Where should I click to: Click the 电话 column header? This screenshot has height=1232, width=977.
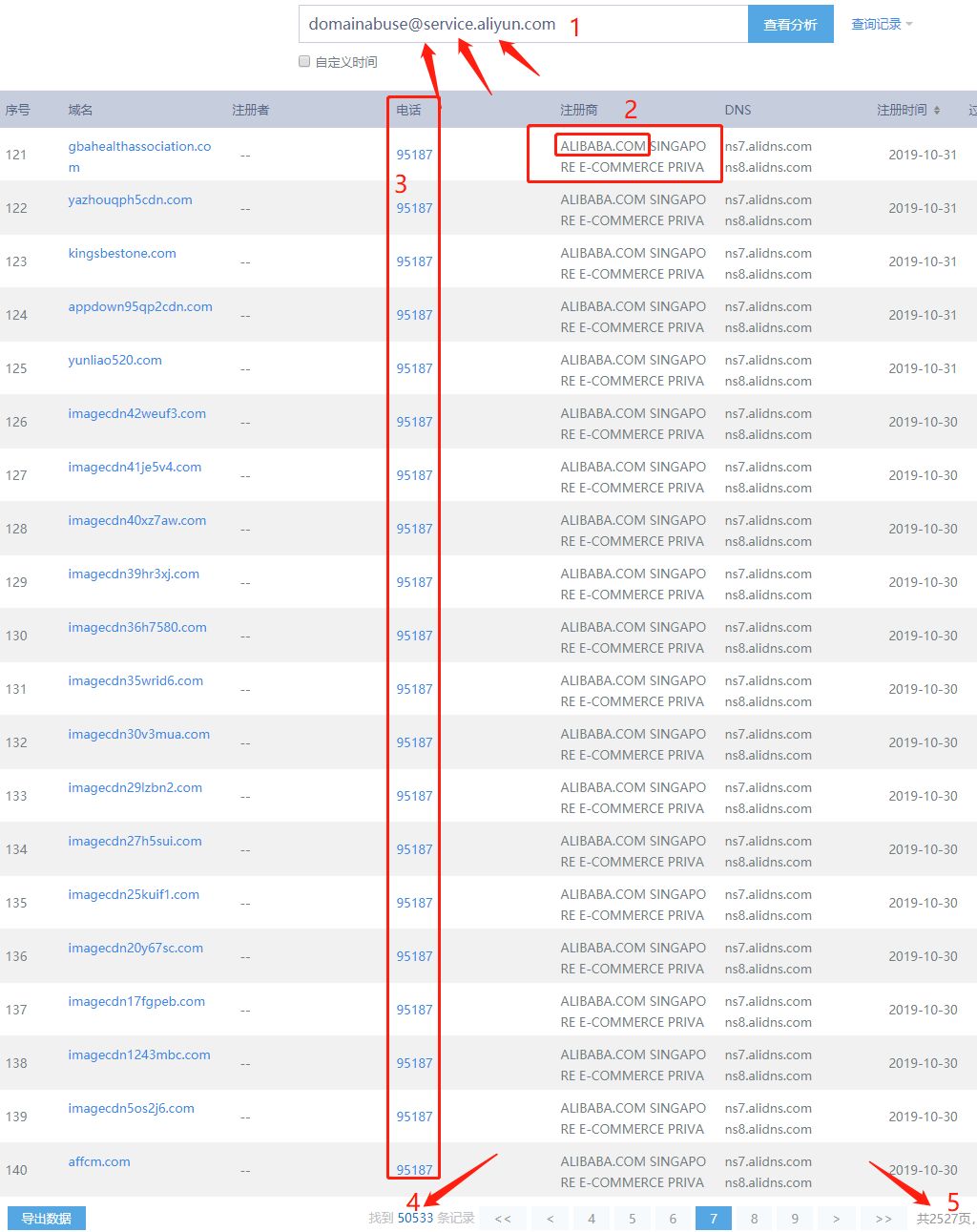[408, 110]
